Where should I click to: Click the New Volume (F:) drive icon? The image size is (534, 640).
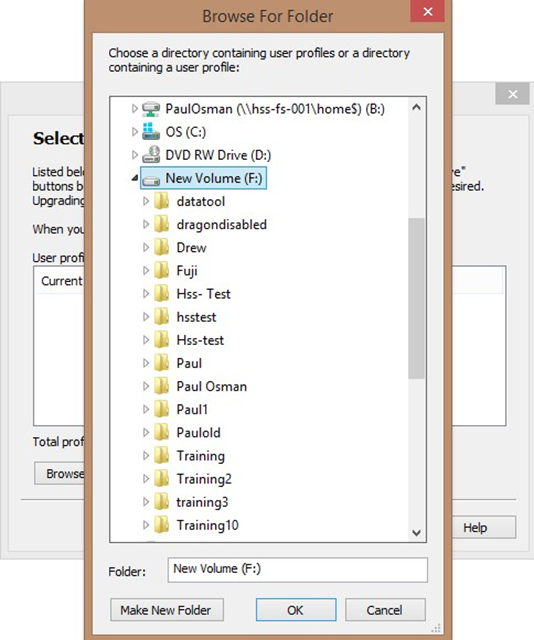[x=151, y=180]
